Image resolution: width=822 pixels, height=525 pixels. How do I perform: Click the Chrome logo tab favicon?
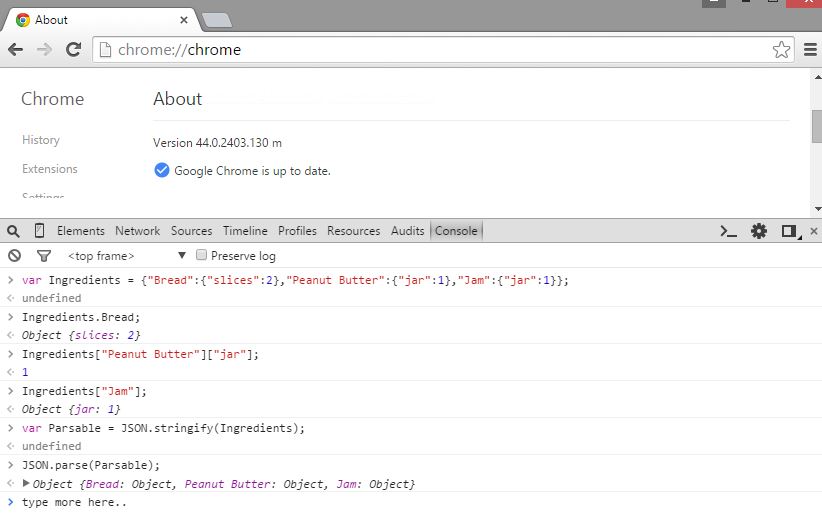[x=23, y=20]
